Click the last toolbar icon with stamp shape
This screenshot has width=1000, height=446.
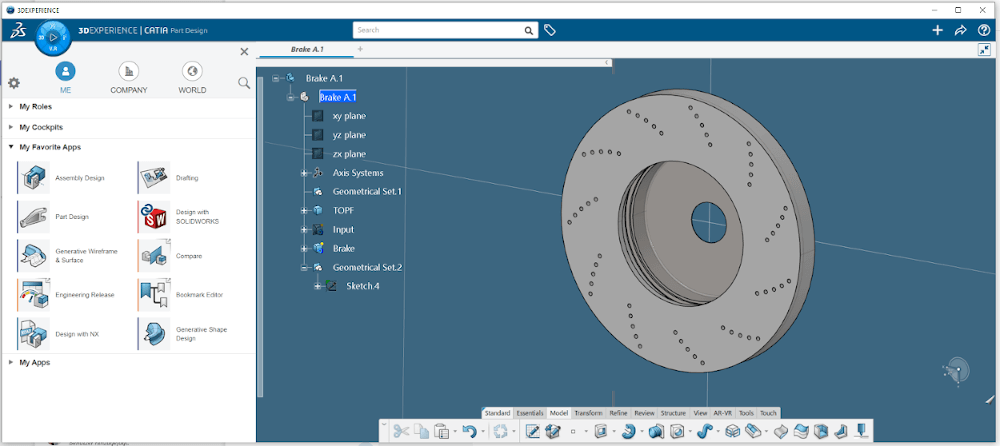(862, 431)
